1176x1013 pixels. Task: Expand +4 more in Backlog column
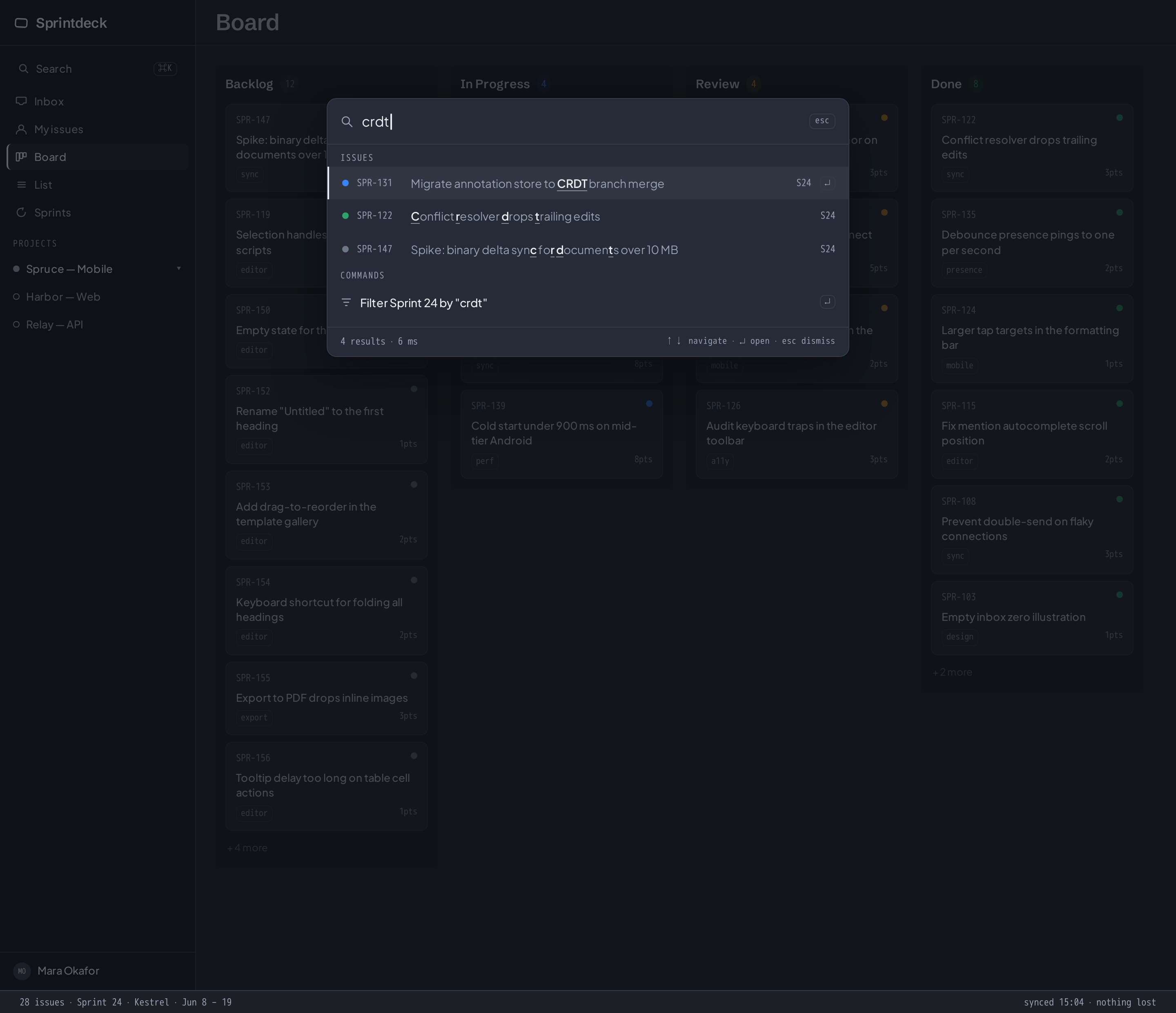click(x=247, y=848)
